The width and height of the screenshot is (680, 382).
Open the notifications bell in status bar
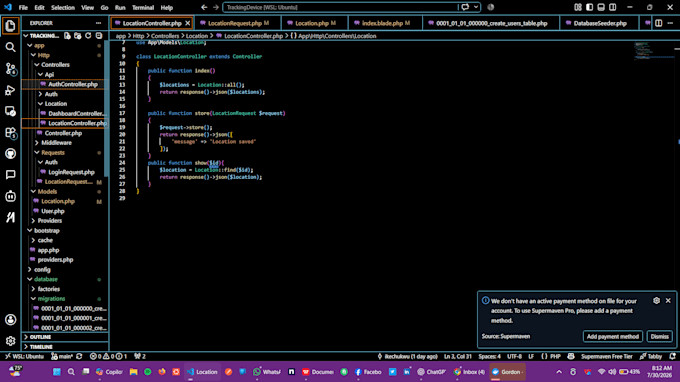point(672,356)
